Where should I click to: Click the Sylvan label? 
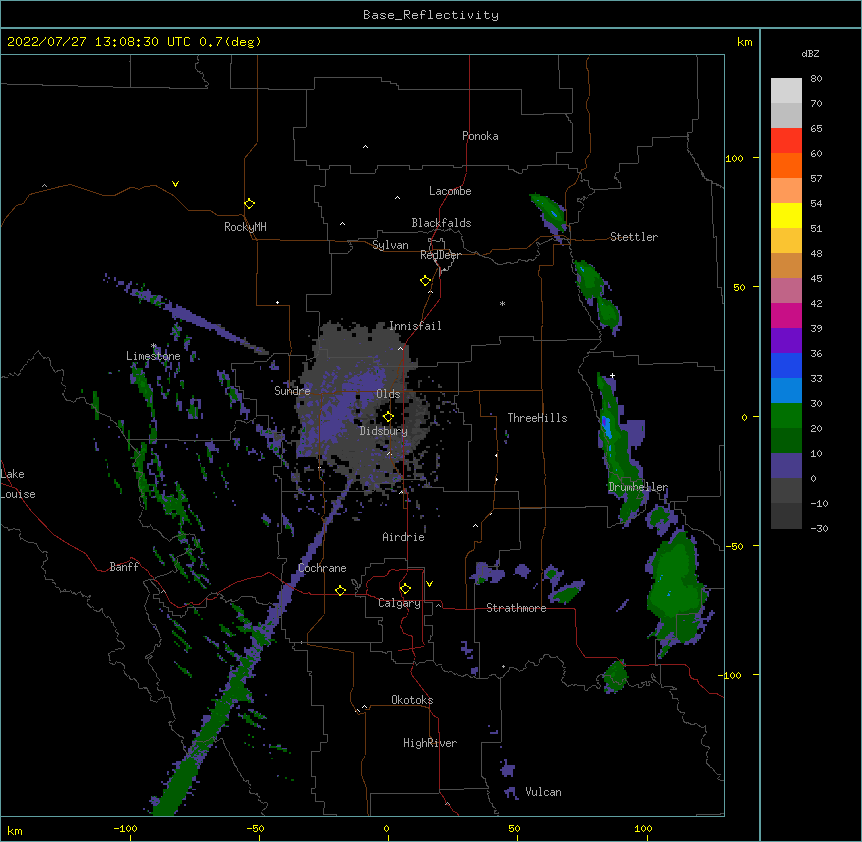point(390,245)
